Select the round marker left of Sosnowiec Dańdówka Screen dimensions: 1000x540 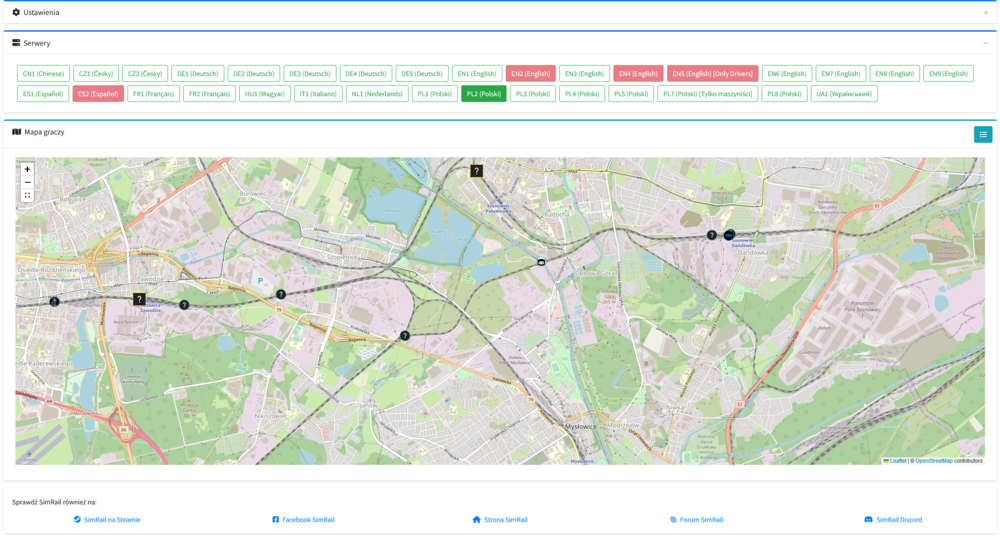(712, 235)
